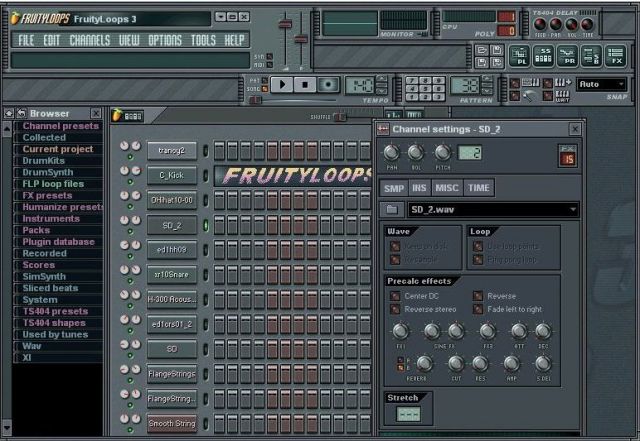This screenshot has height=441, width=640.
Task: Select the trancy2 channel button
Action: pos(172,151)
